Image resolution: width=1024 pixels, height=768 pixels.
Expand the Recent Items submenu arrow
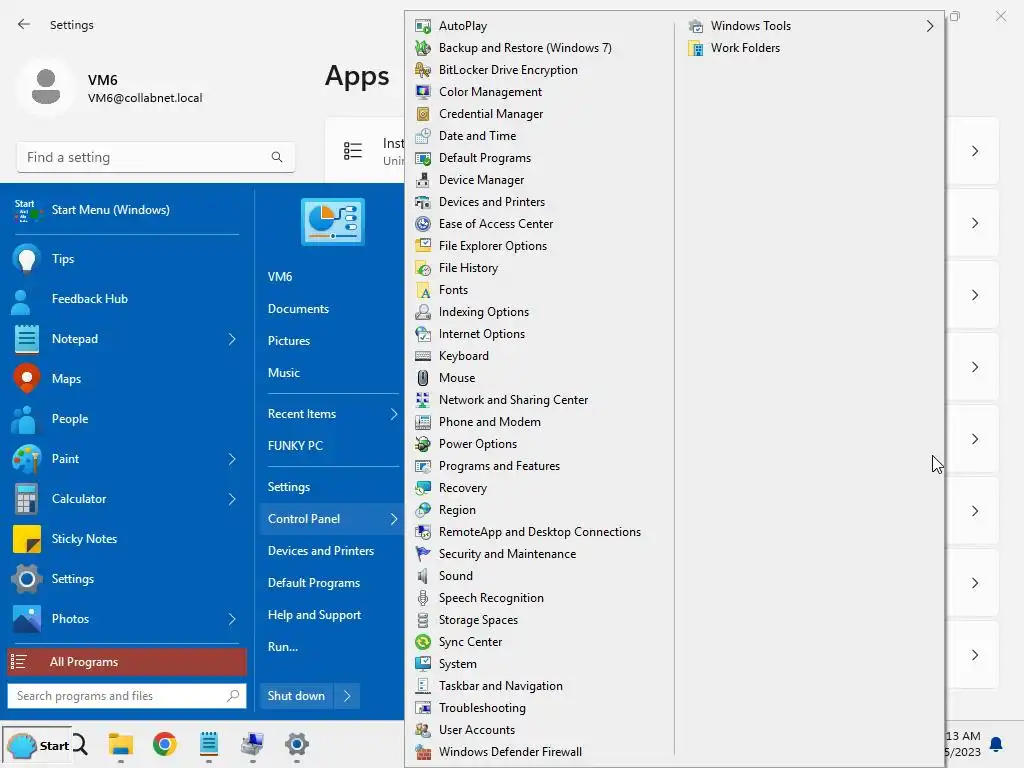394,414
